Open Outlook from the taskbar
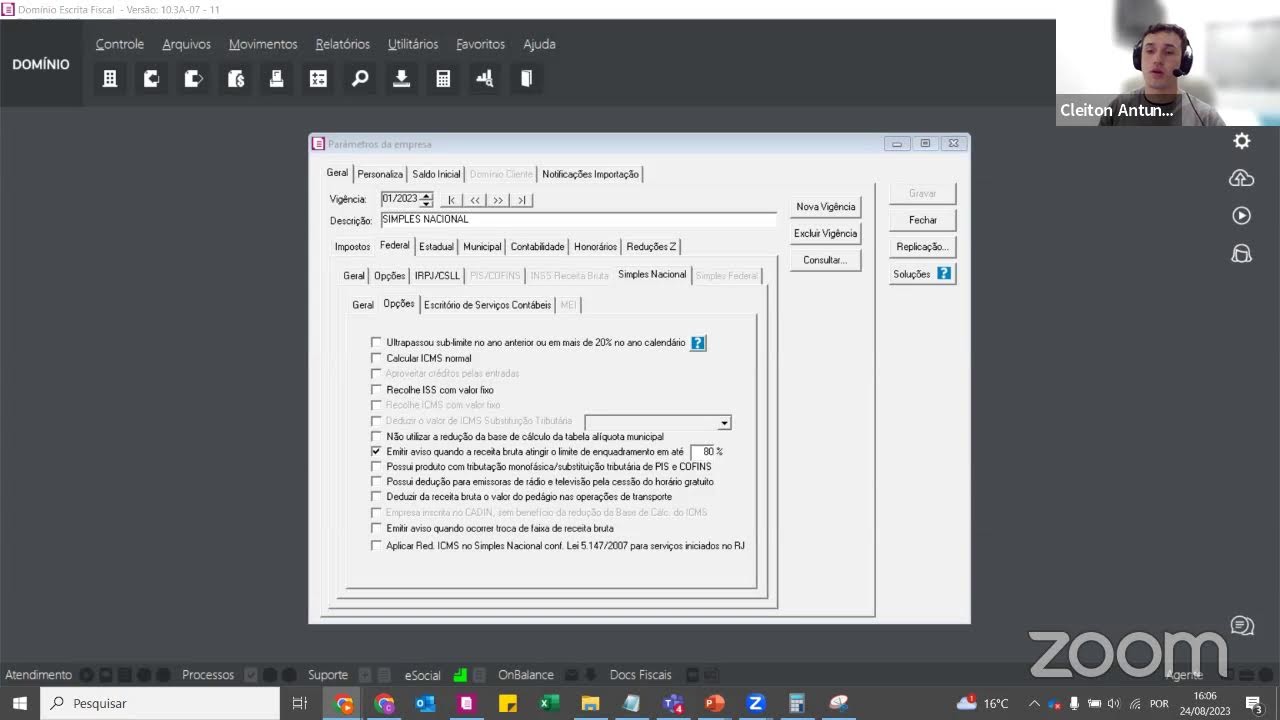The height and width of the screenshot is (720, 1280). point(425,703)
